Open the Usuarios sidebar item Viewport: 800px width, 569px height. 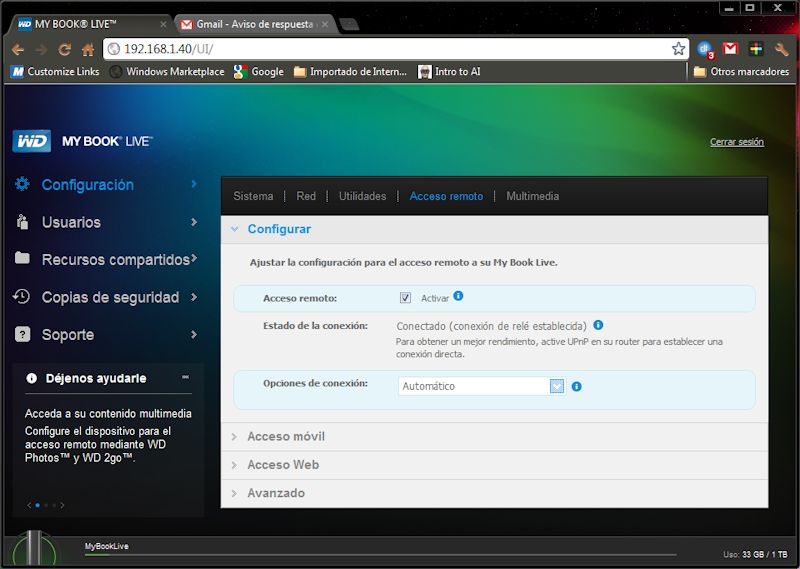click(106, 222)
